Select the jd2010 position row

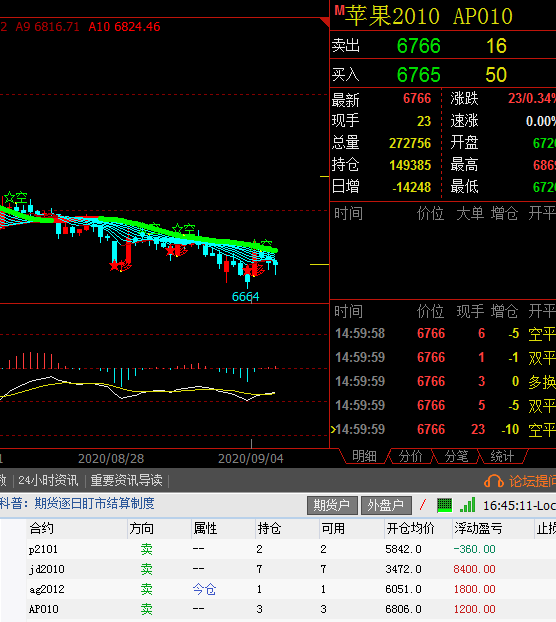click(291, 569)
